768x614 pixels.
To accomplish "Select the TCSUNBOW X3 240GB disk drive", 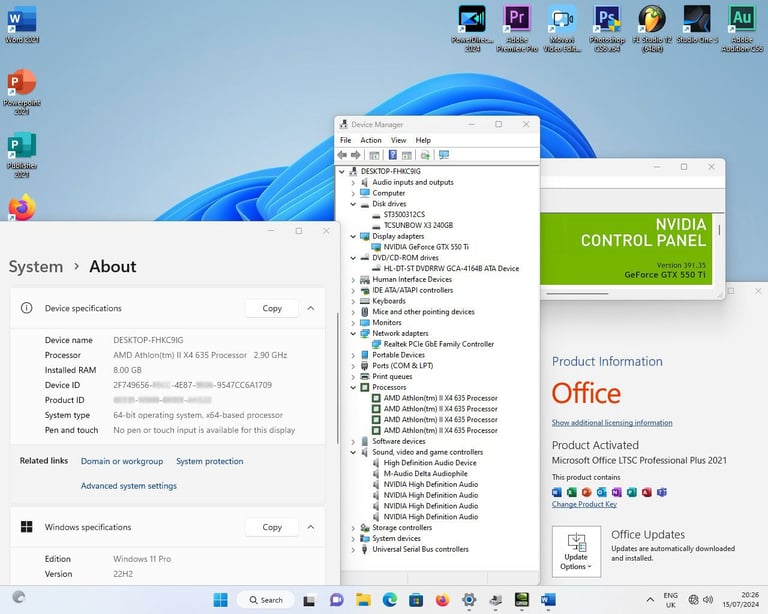I will [x=418, y=226].
